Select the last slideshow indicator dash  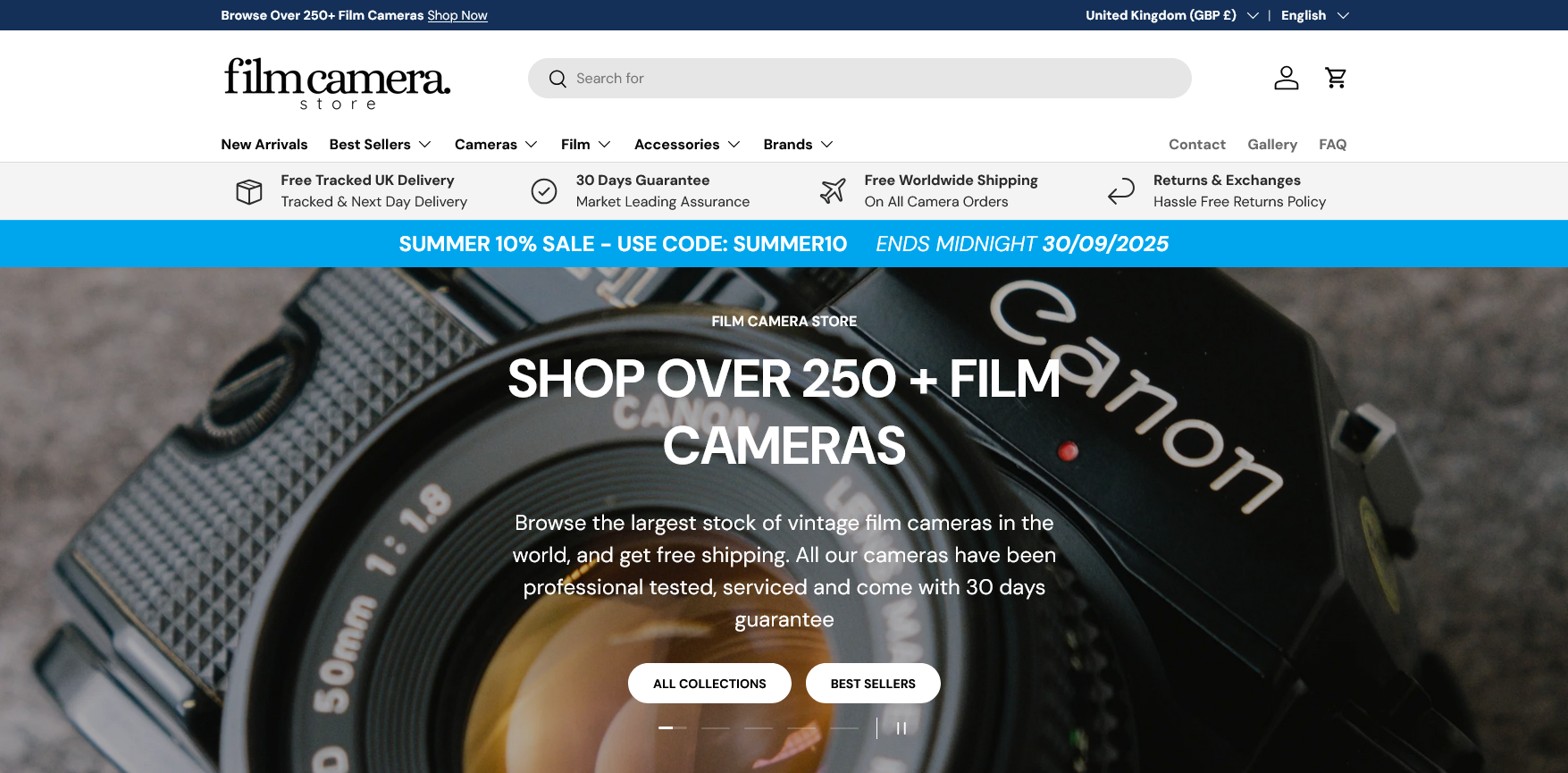click(x=844, y=728)
